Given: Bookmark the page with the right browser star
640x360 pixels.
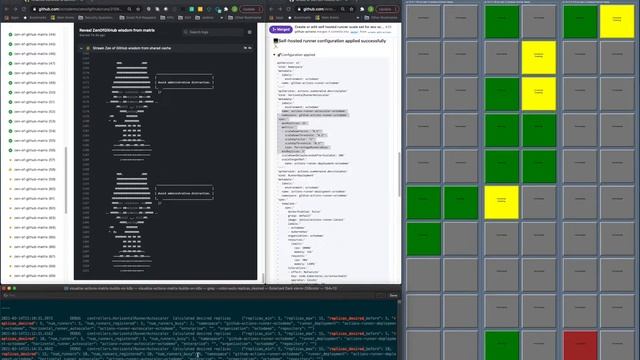Looking at the screenshot, I should point(351,9).
